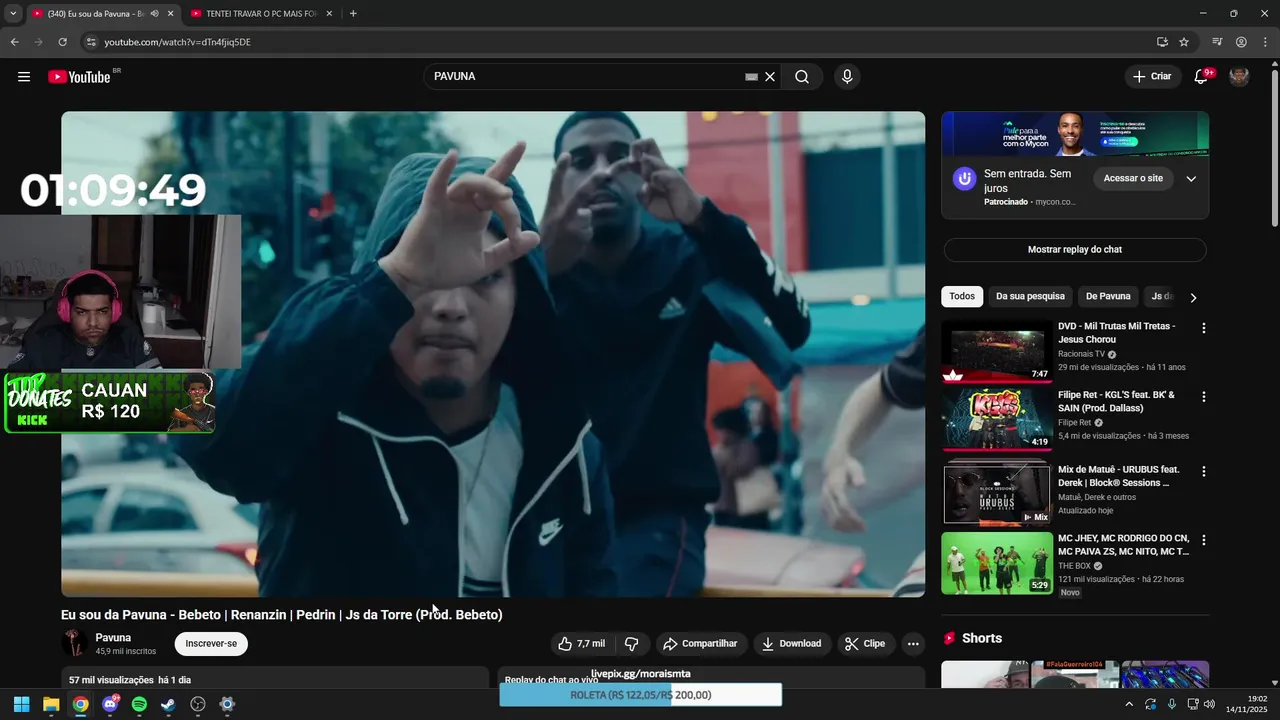Open options for MC JHEY video
The width and height of the screenshot is (1280, 720).
pyautogui.click(x=1204, y=540)
